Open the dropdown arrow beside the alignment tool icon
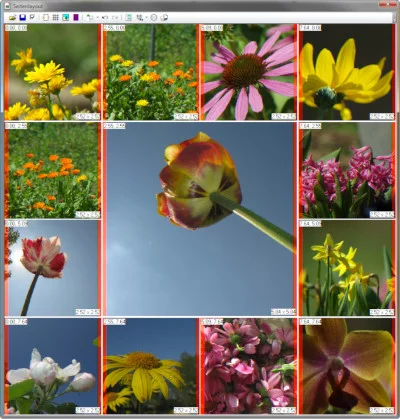The width and height of the screenshot is (400, 419). (x=147, y=17)
